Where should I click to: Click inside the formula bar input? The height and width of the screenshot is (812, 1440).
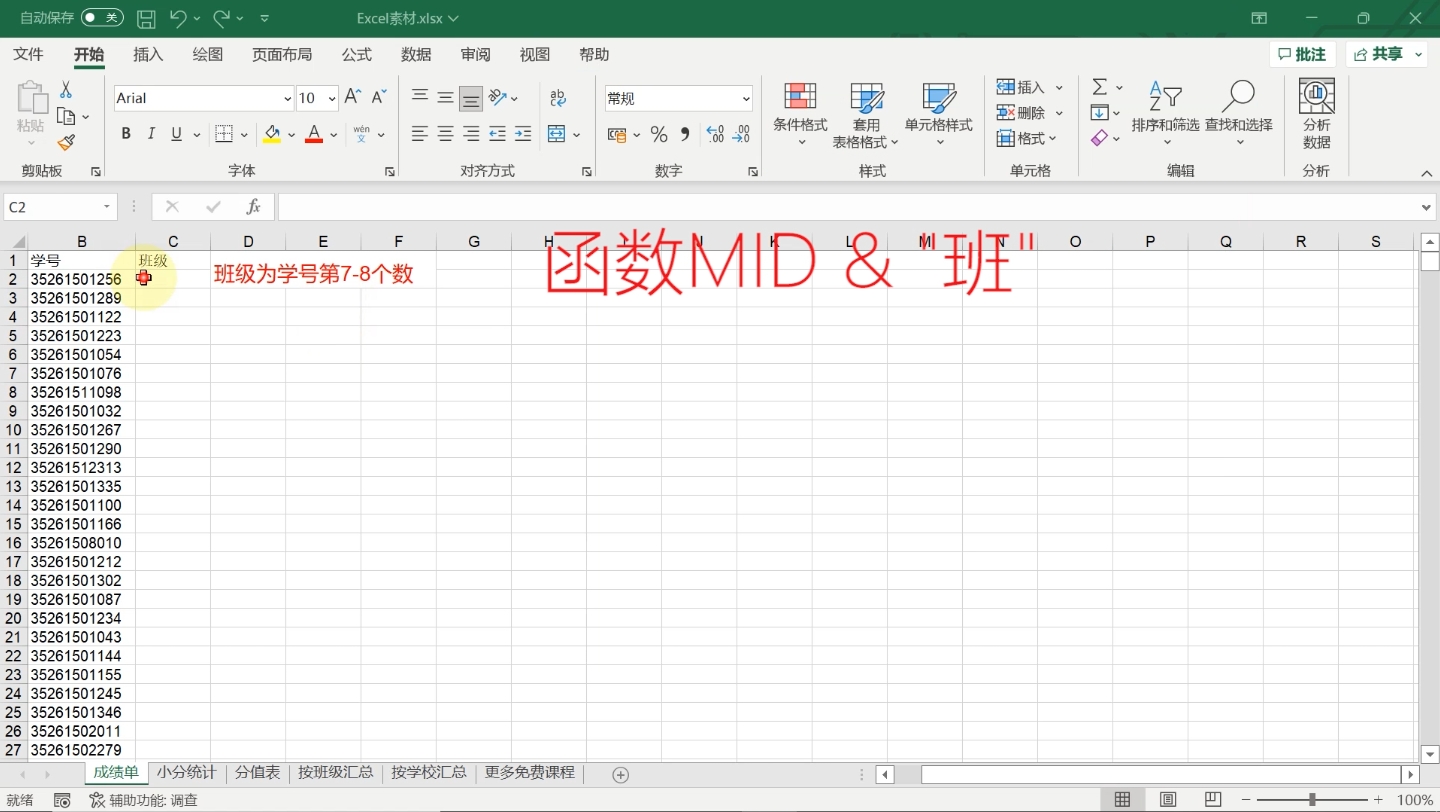click(846, 207)
